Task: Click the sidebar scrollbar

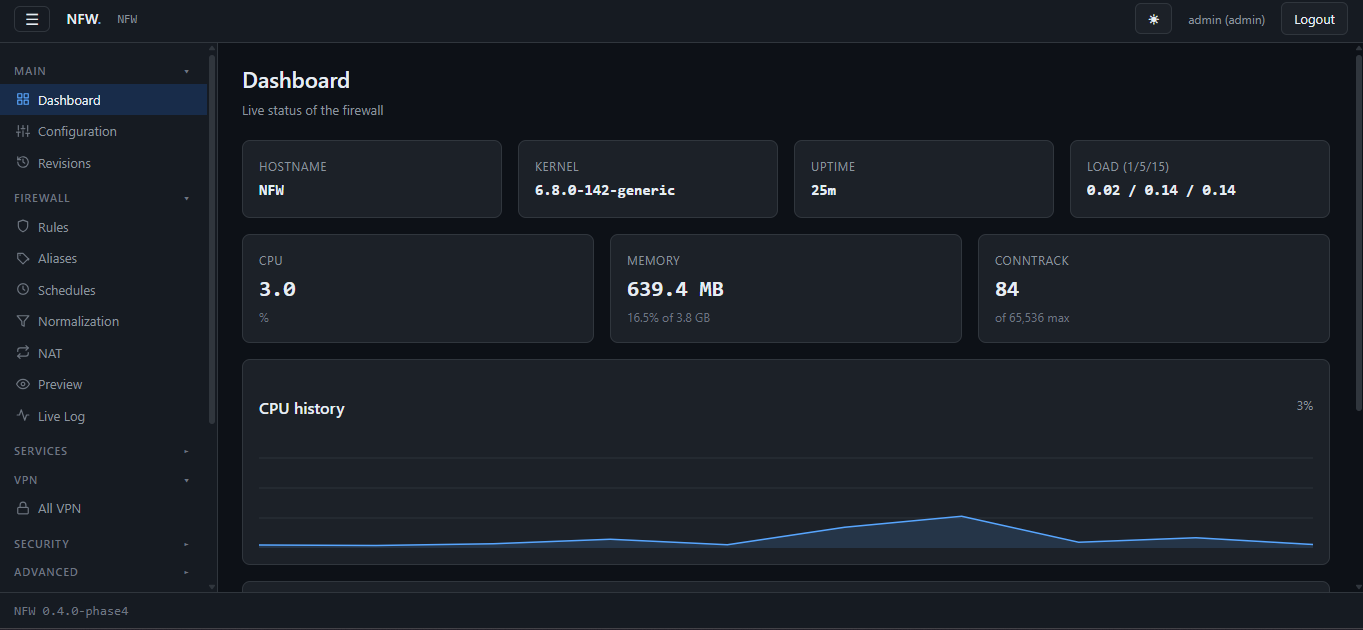Action: pos(212,240)
